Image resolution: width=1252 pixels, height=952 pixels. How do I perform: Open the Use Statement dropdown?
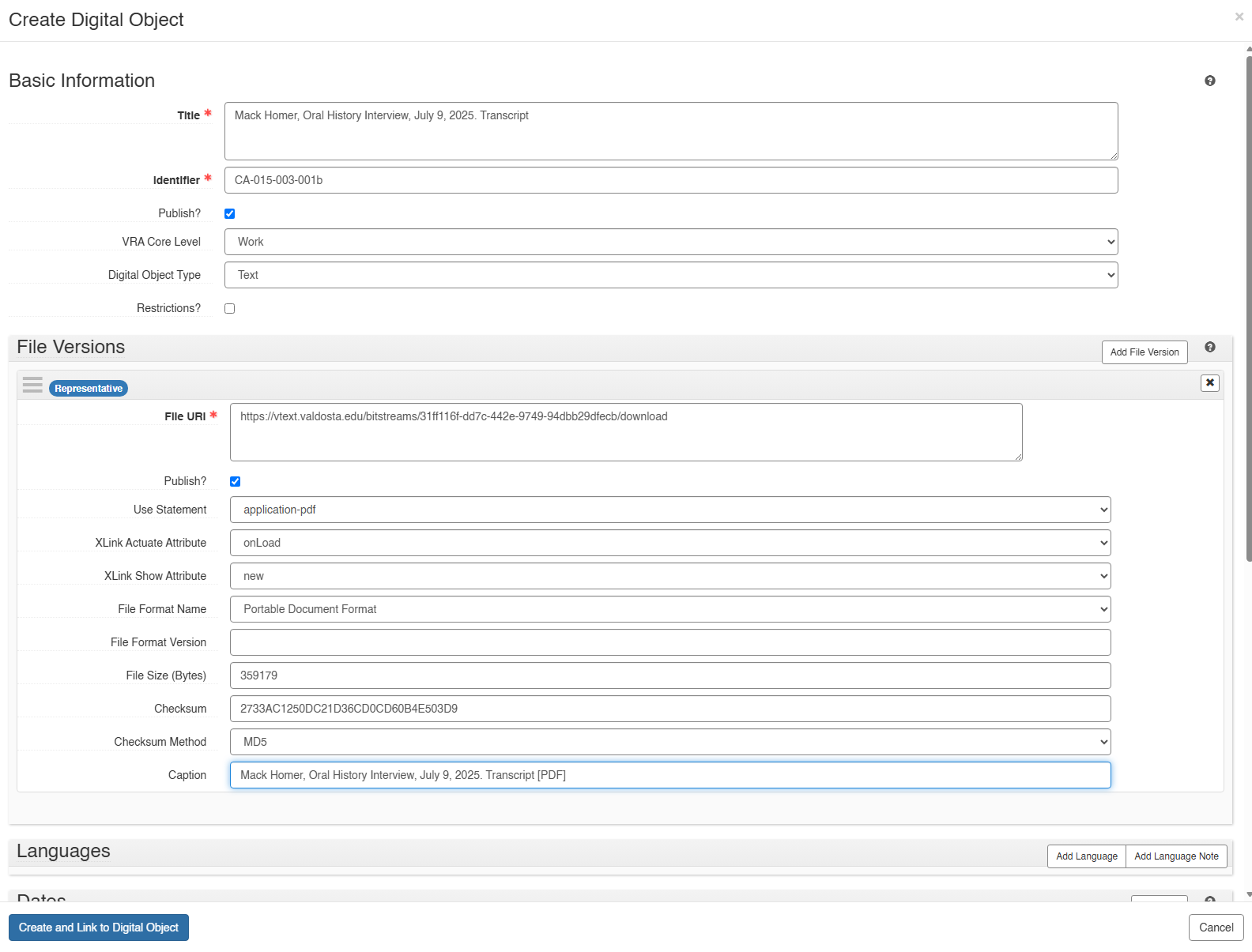pyautogui.click(x=670, y=510)
